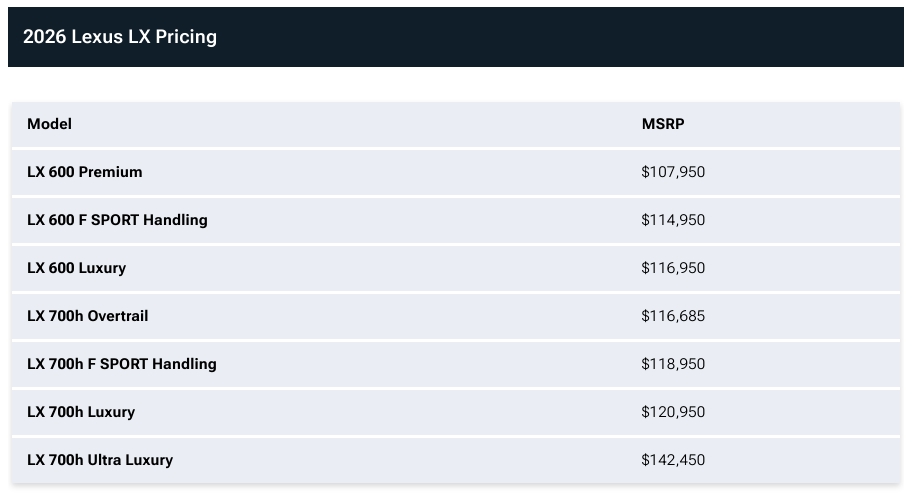Click the 2026 Lexus LX Pricing title

pyautogui.click(x=120, y=37)
